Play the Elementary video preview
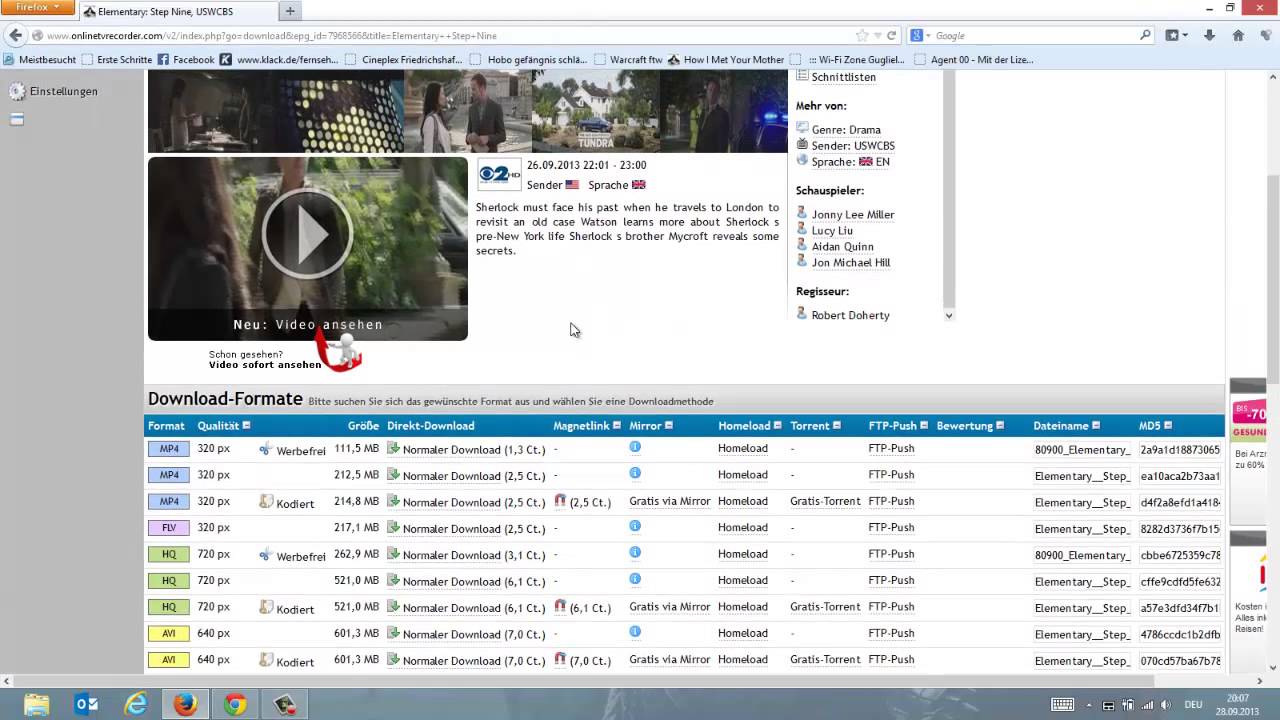Viewport: 1280px width, 720px height. [x=307, y=234]
